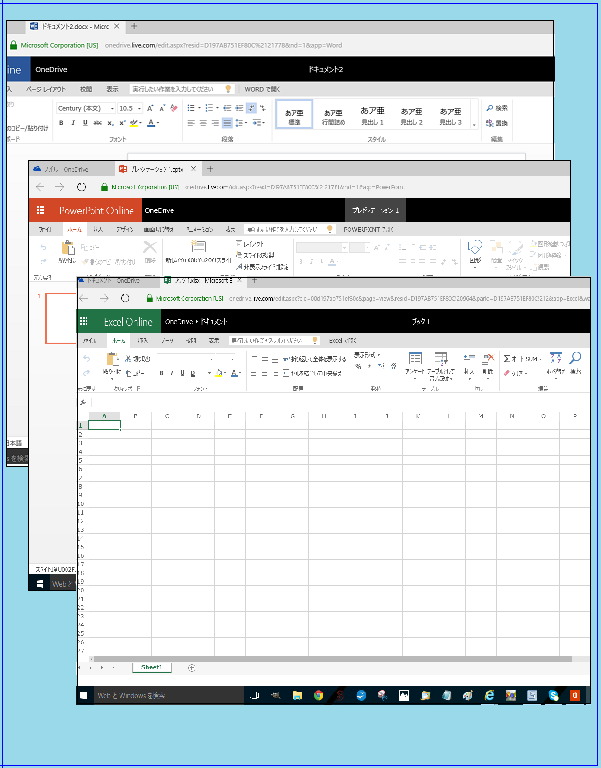Image resolution: width=601 pixels, height=768 pixels.
Task: Open PowerPoint shapes gallery icon
Action: (x=475, y=247)
